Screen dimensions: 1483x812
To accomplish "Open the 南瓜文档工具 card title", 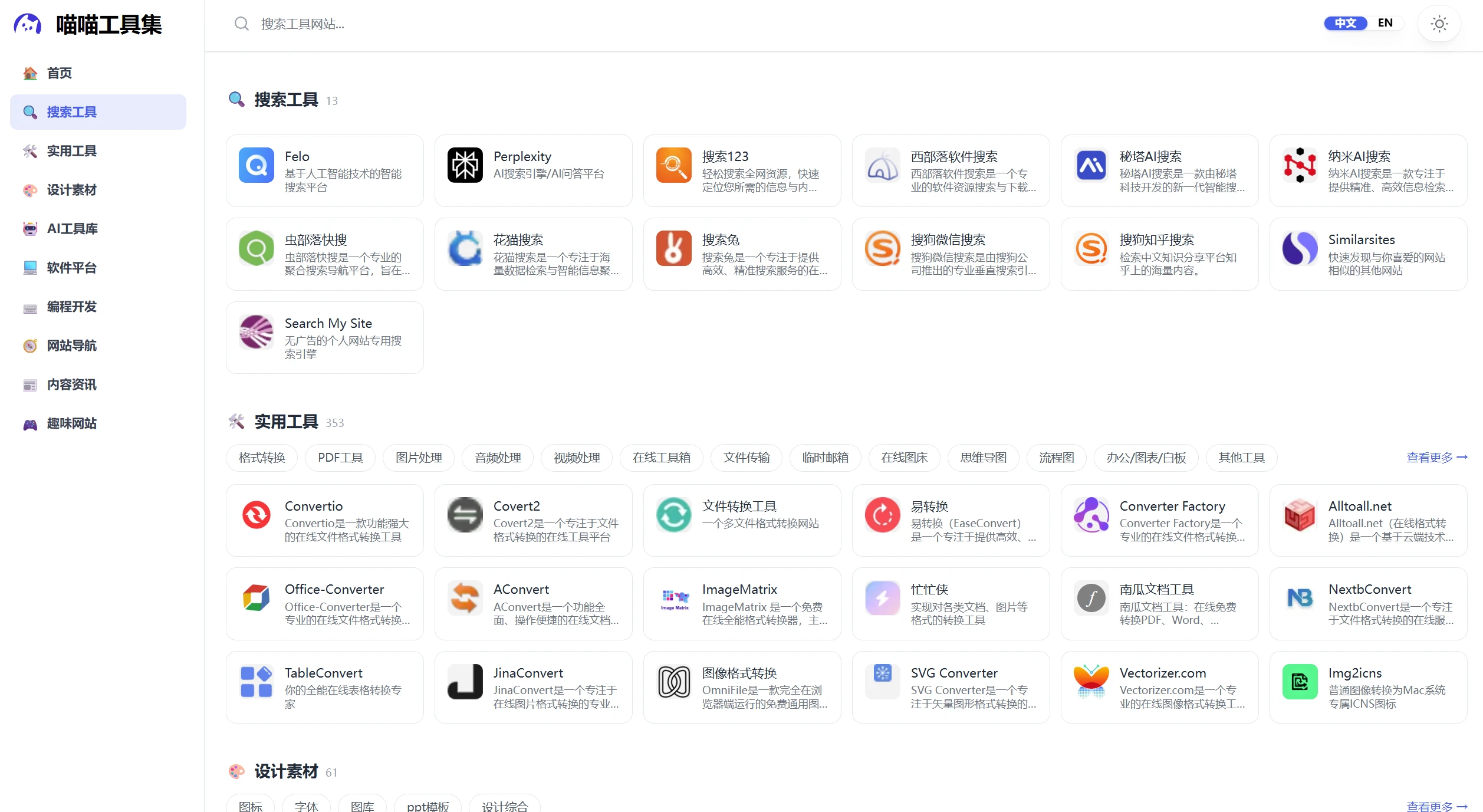I will (x=1157, y=590).
